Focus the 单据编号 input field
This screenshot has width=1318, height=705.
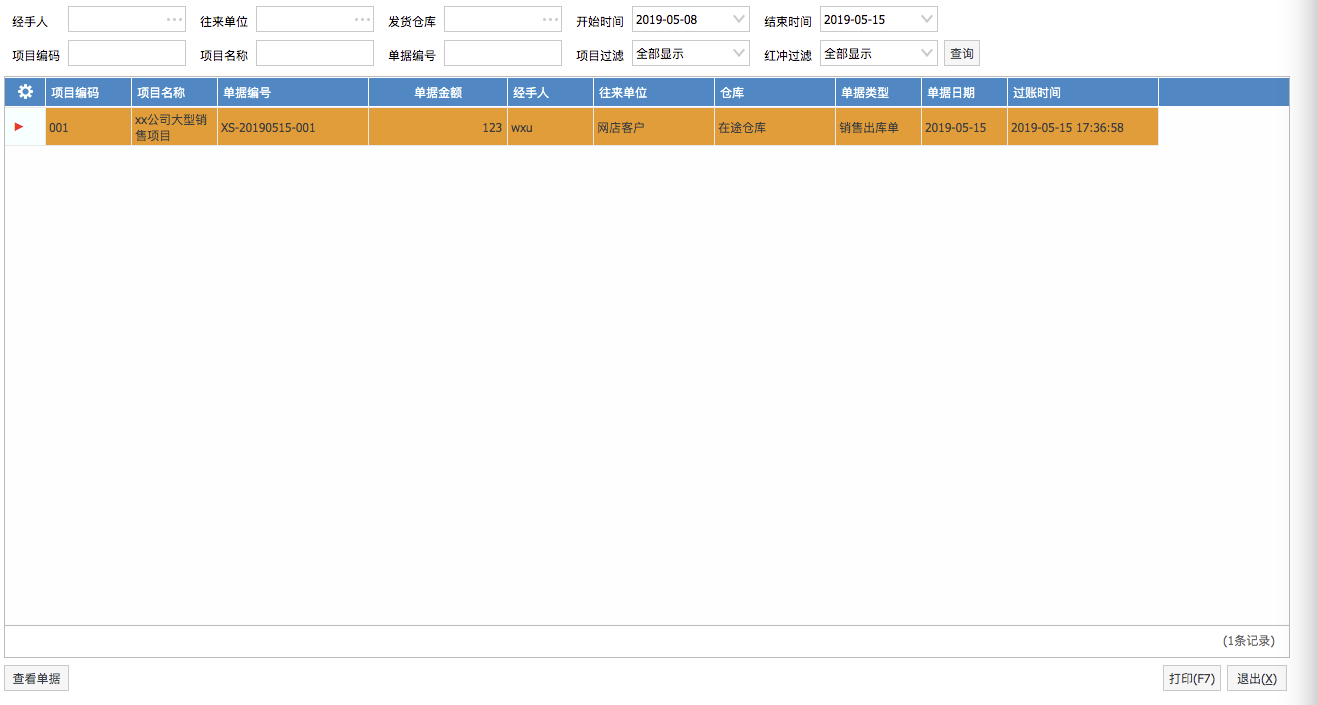(503, 53)
